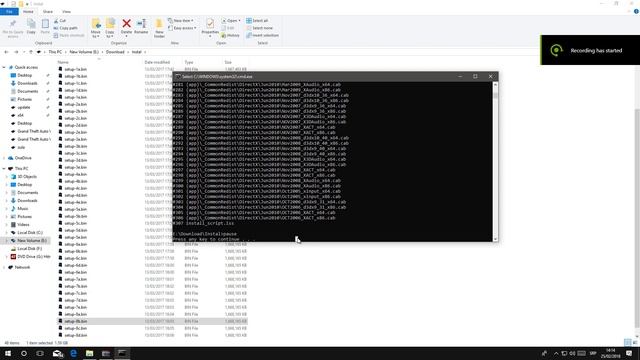Switch to details view button
This screenshot has width=640, height=360.
[628, 342]
